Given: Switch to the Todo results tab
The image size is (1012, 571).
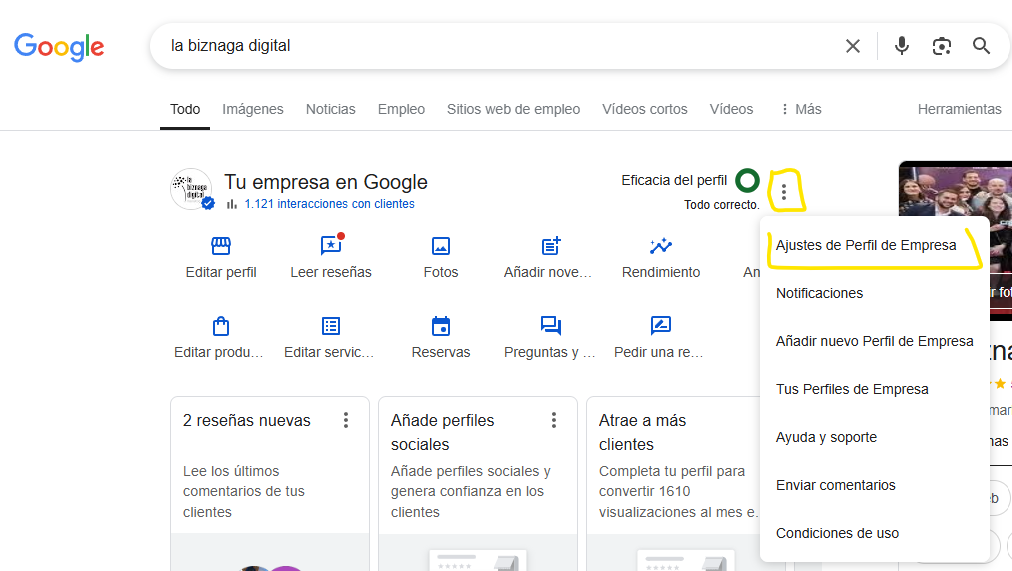Looking at the screenshot, I should [185, 109].
